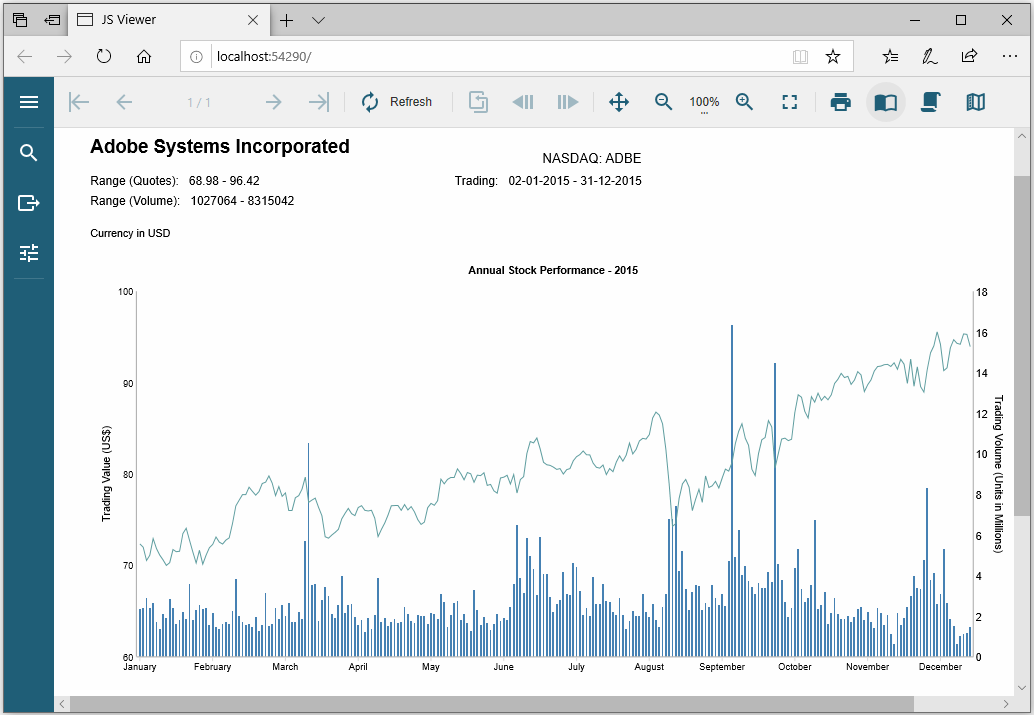Open Edge's settings and more menu

click(x=1009, y=57)
